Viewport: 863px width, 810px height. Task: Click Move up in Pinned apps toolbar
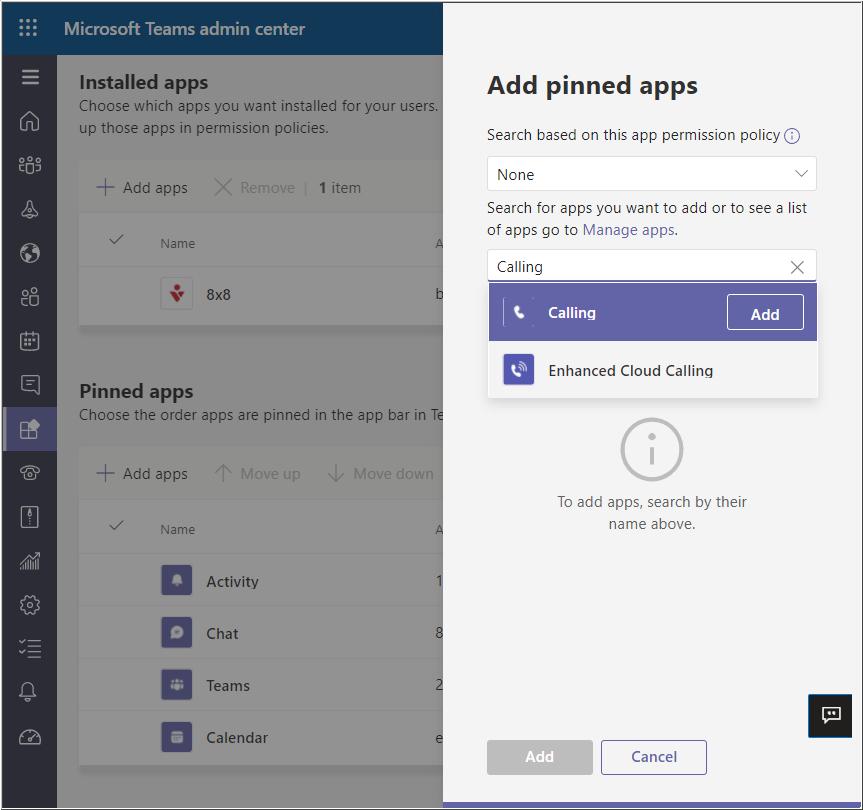(258, 474)
